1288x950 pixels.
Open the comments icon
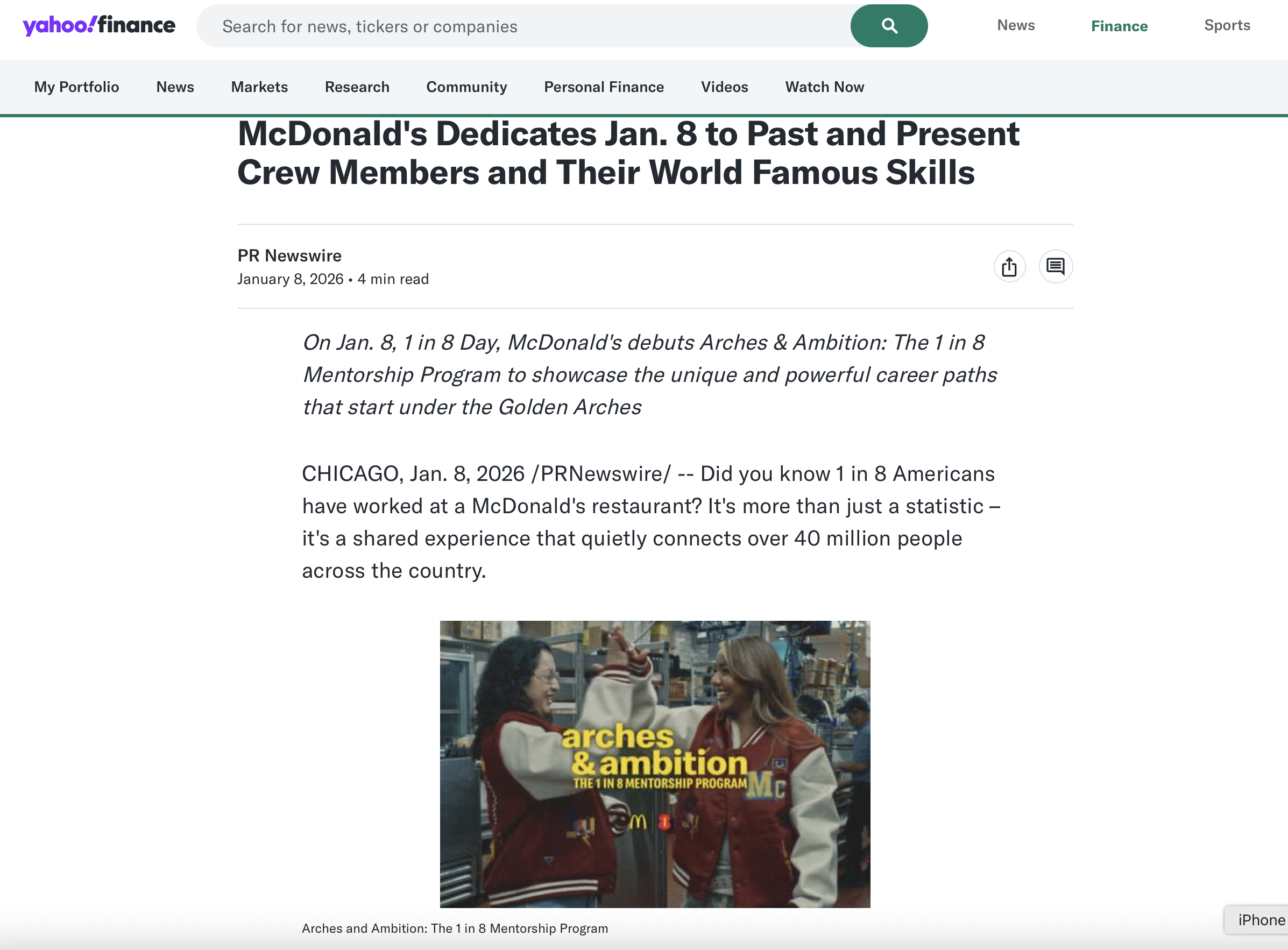(x=1056, y=267)
